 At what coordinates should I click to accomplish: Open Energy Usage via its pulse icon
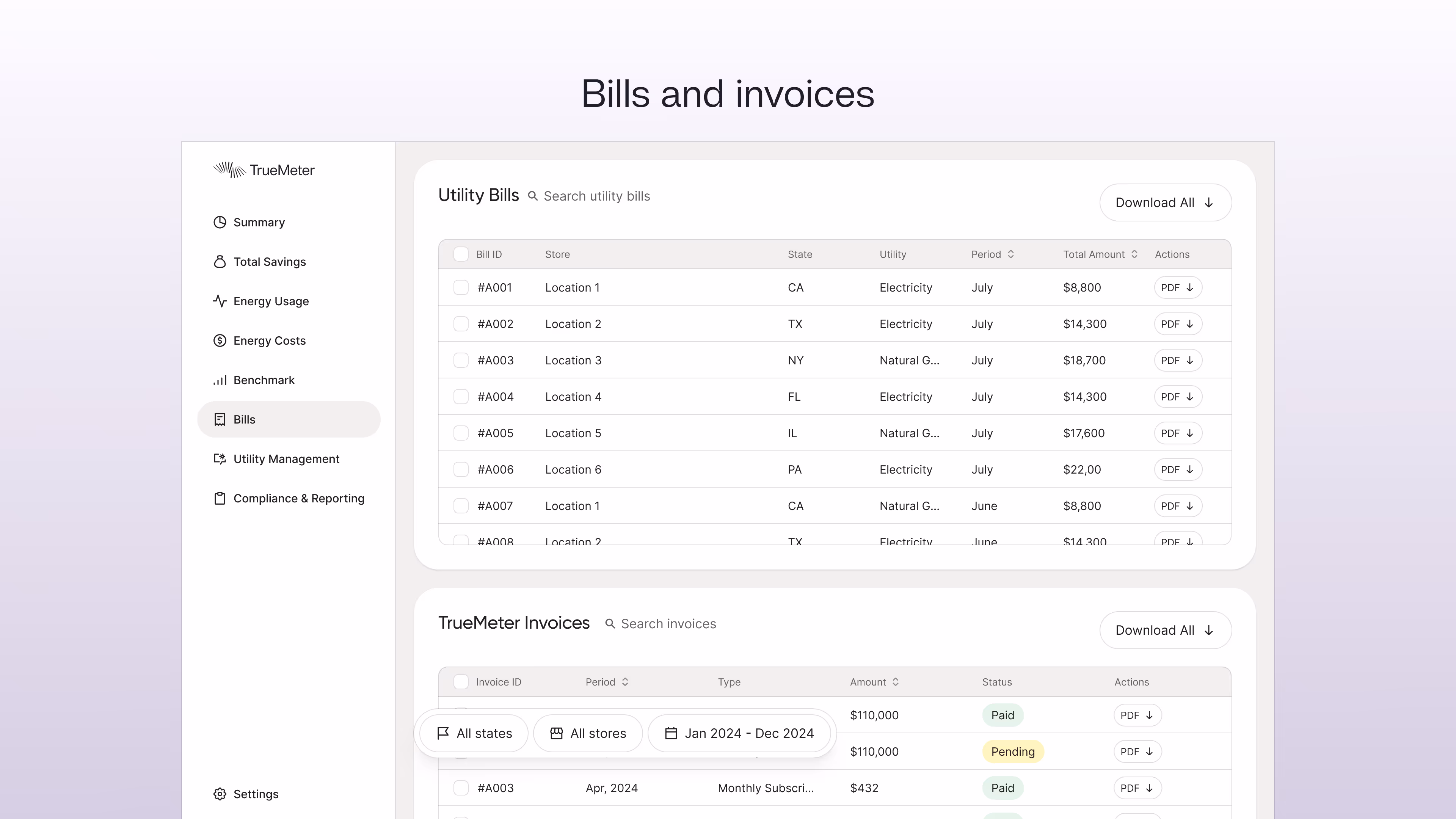[220, 301]
